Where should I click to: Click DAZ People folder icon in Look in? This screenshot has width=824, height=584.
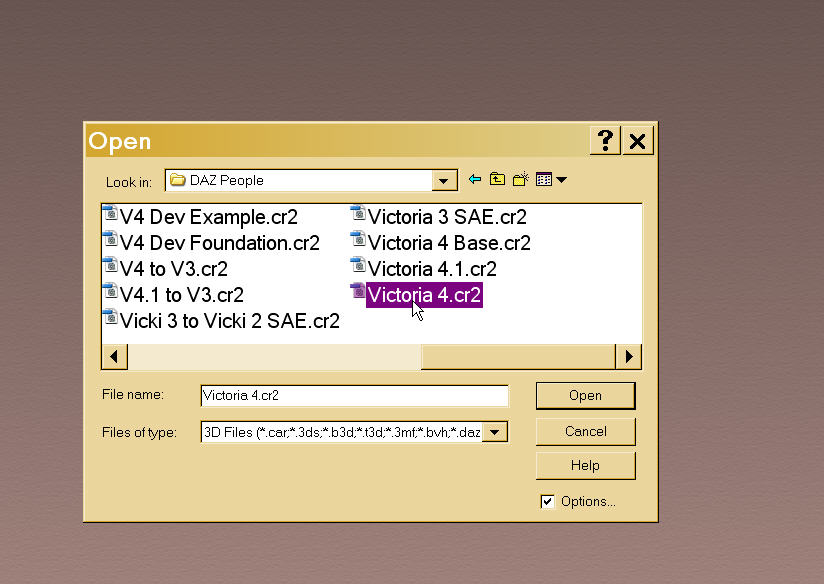(x=178, y=180)
